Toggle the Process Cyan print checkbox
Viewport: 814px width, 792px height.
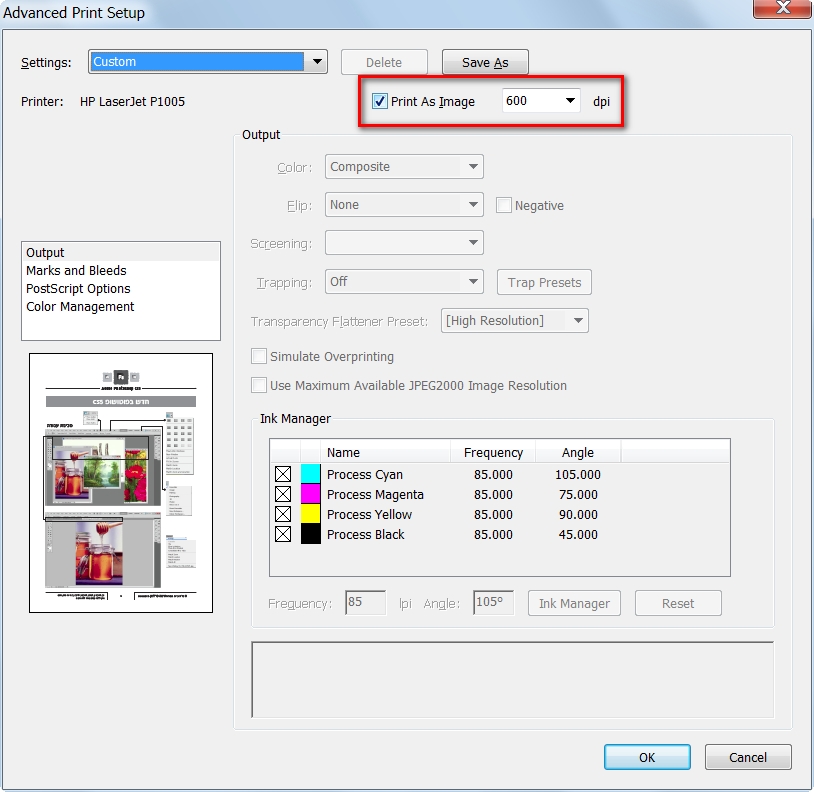tap(283, 474)
